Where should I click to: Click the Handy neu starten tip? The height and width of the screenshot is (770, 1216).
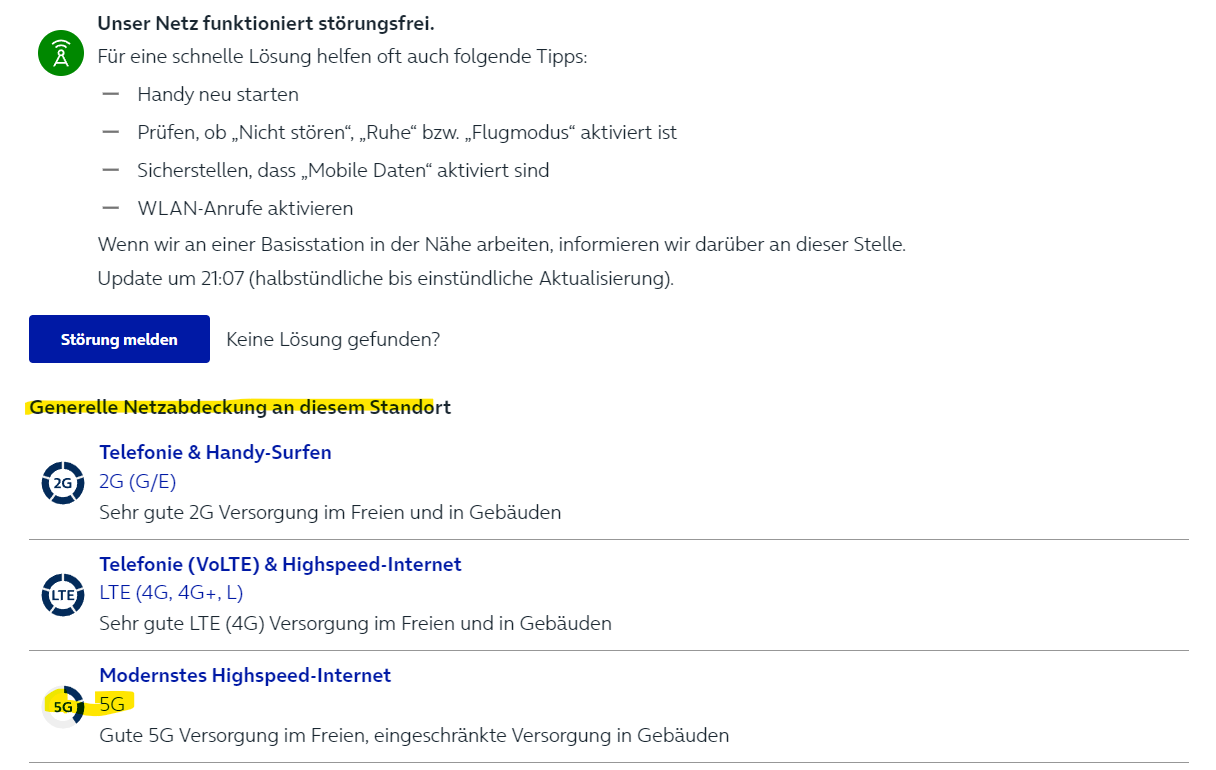click(x=218, y=95)
